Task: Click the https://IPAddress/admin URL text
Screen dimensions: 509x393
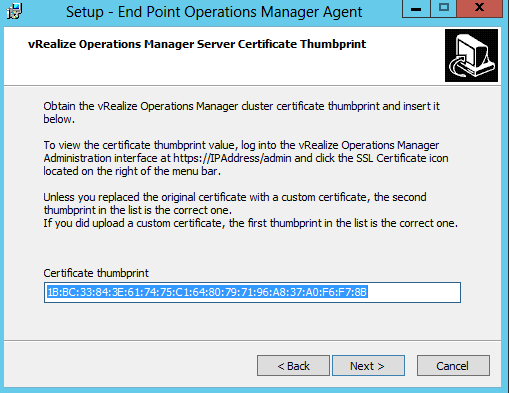Action: (232, 158)
